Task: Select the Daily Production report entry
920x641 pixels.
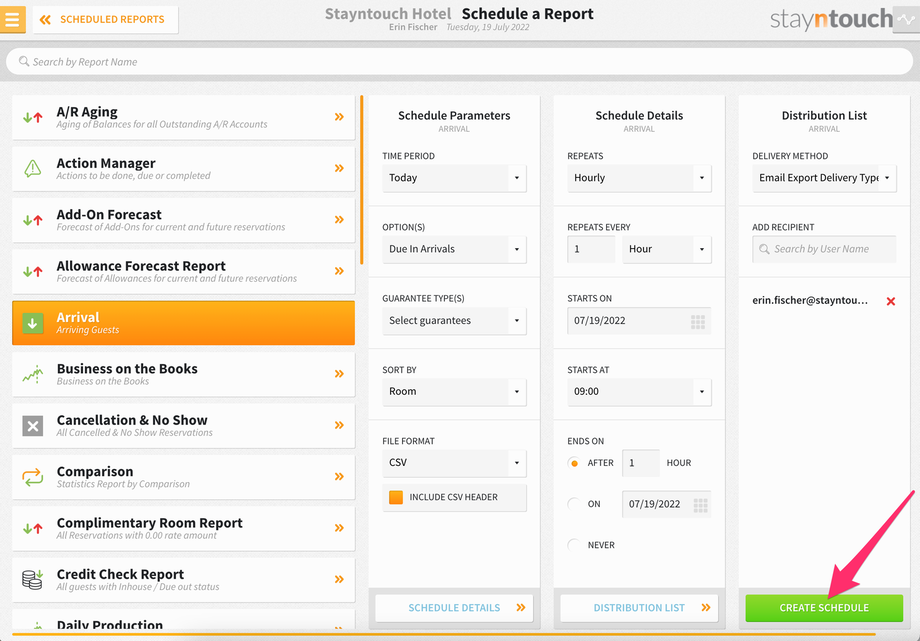Action: [x=183, y=620]
